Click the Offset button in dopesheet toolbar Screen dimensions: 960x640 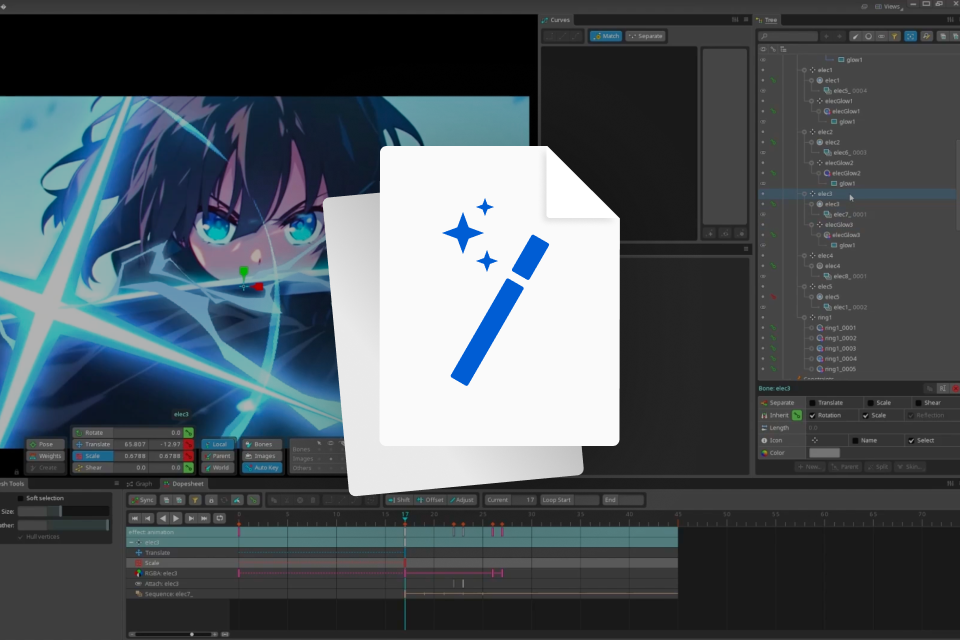tap(430, 500)
